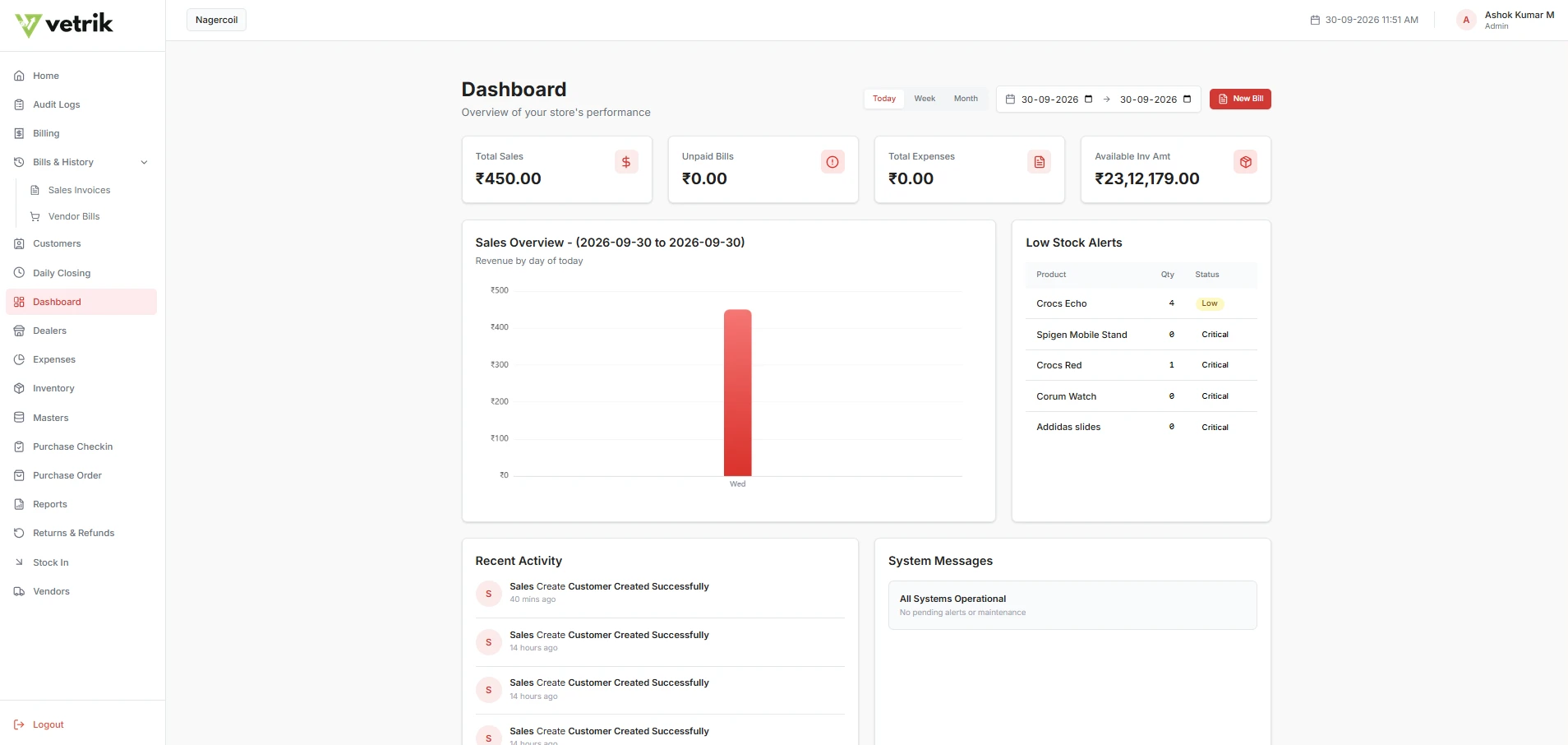This screenshot has width=1568, height=745.
Task: Select the Today range tab
Action: (884, 99)
